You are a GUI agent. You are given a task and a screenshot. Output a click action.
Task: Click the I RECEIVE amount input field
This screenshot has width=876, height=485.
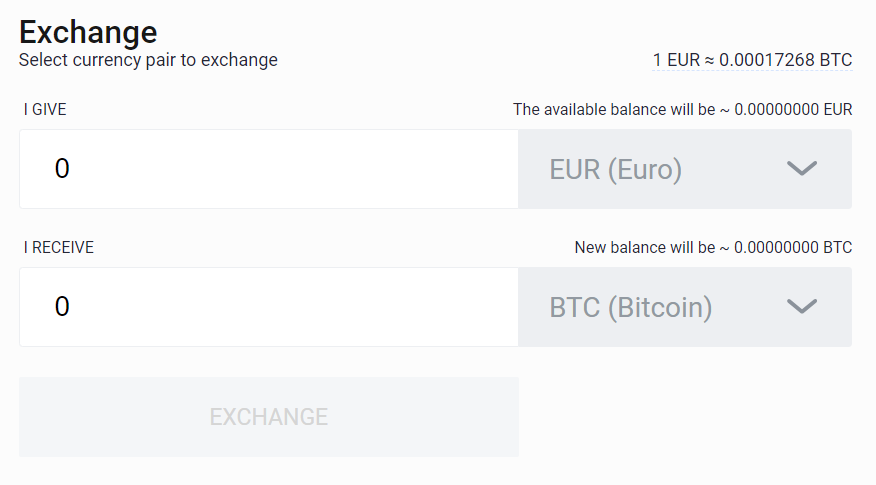point(268,307)
